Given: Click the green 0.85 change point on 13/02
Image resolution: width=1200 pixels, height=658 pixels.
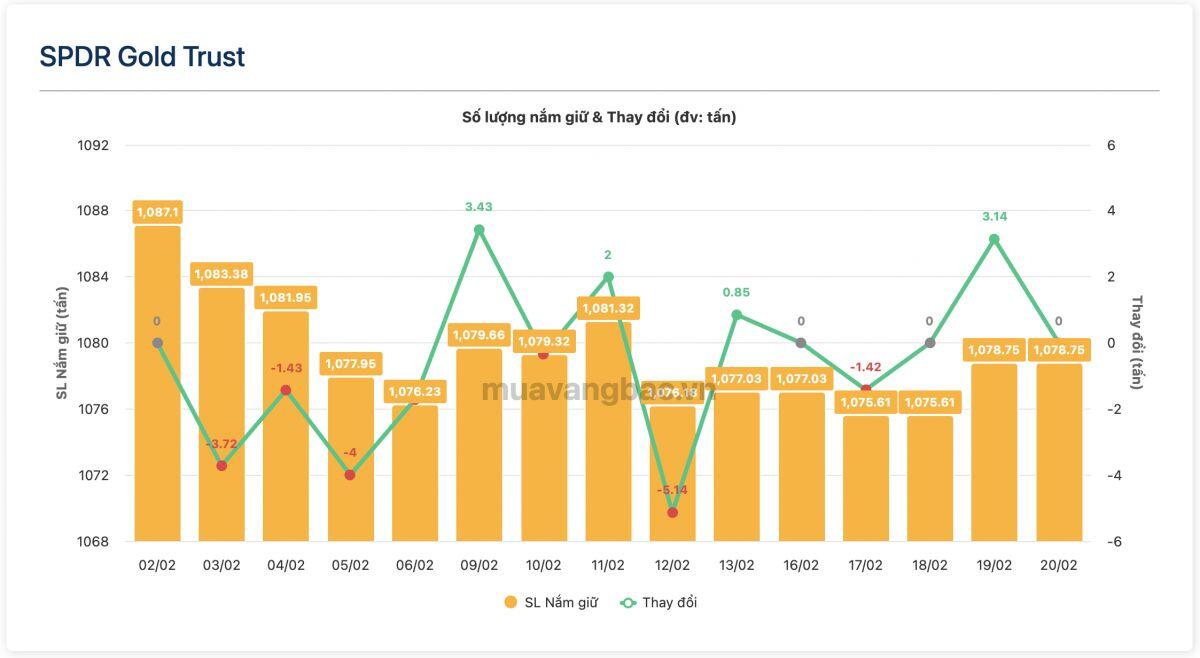Looking at the screenshot, I should 736,315.
